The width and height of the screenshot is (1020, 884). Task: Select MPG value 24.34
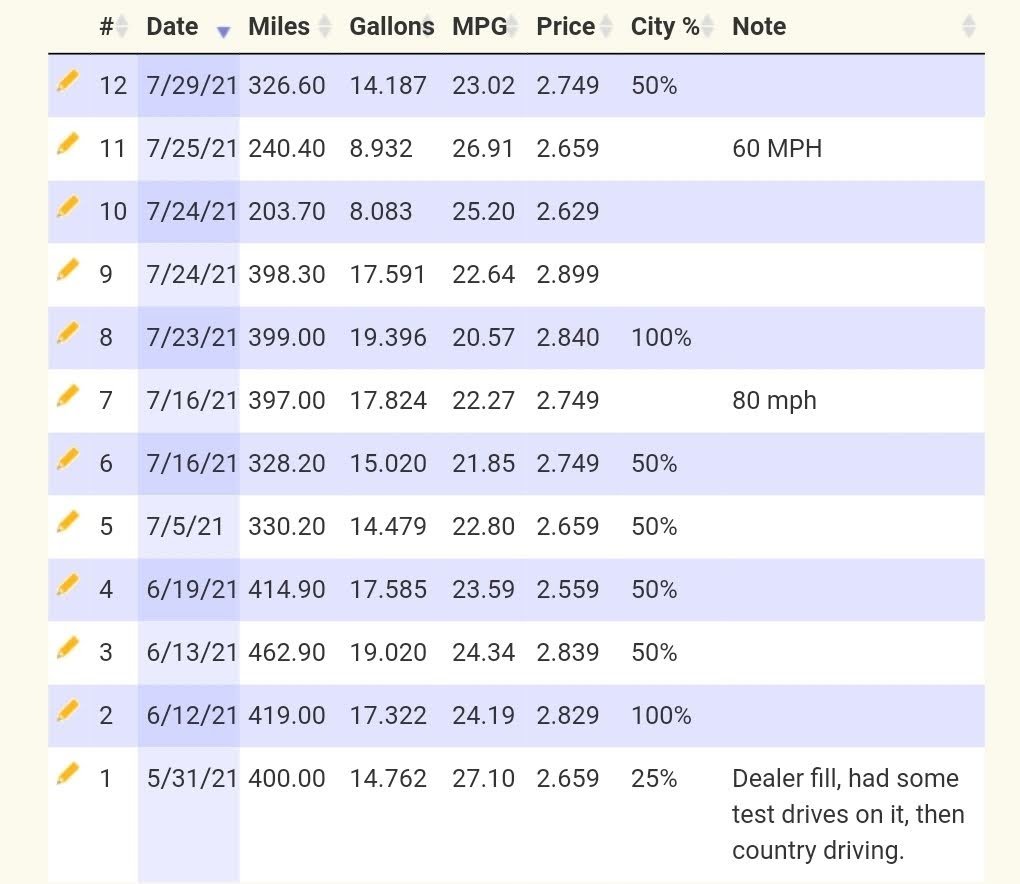coord(483,653)
